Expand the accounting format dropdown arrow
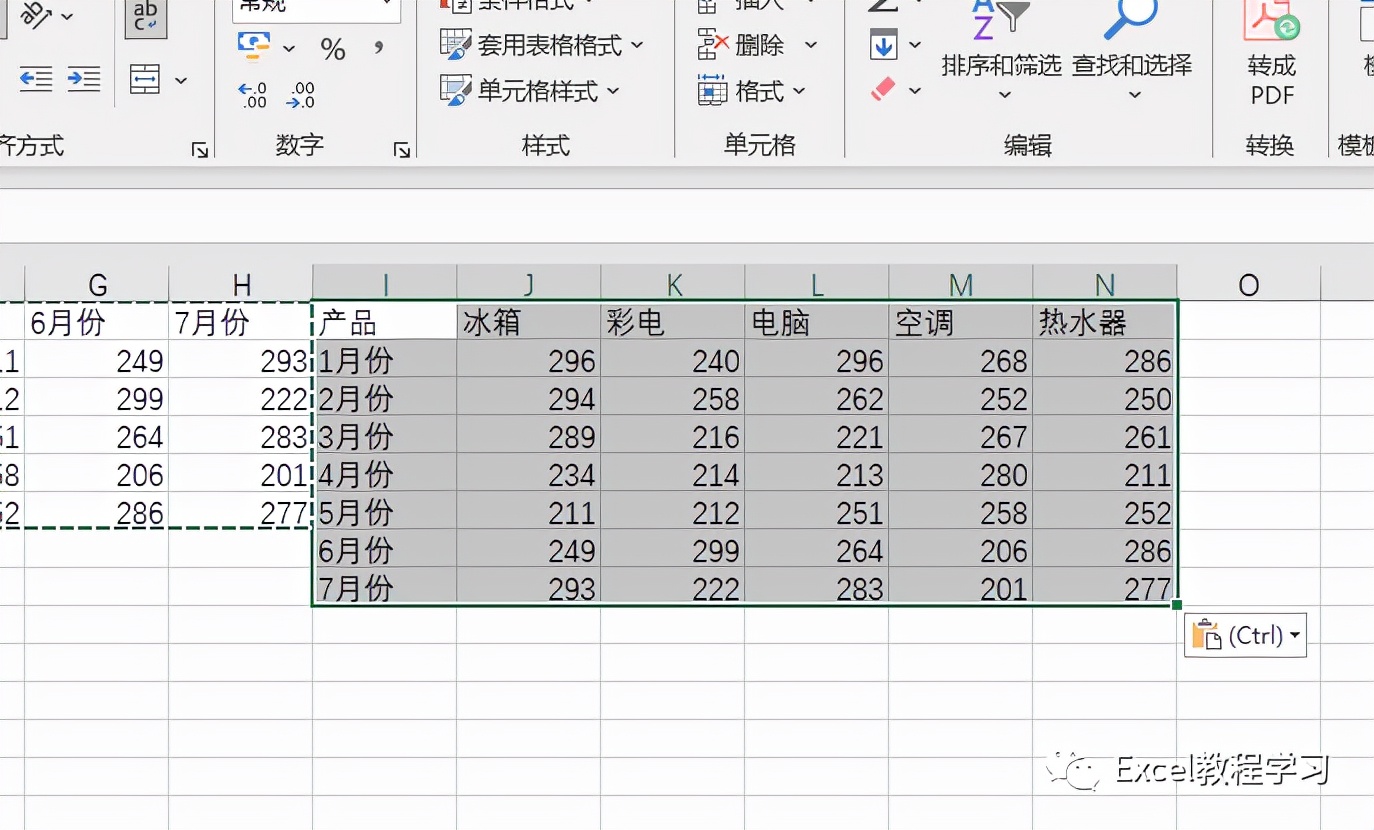1374x830 pixels. coord(289,47)
